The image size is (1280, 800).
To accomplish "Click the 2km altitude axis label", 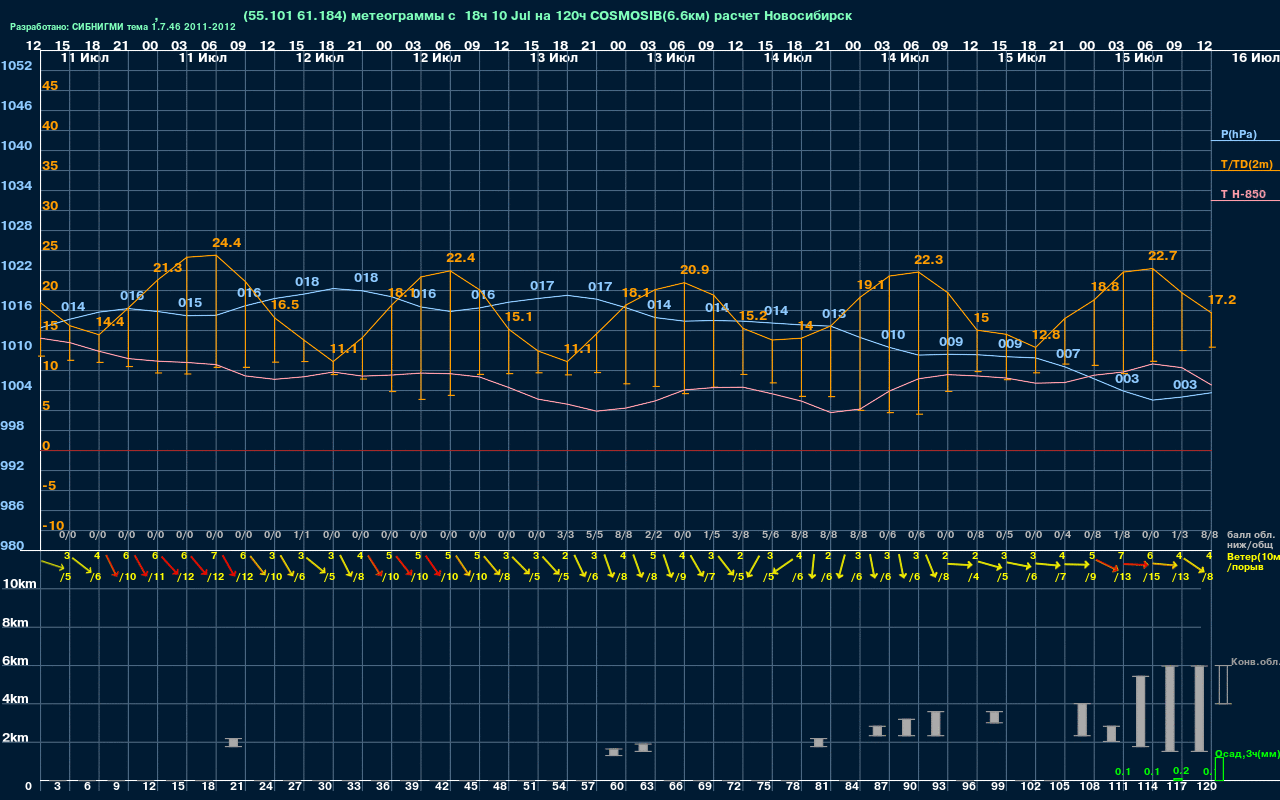I will point(17,739).
